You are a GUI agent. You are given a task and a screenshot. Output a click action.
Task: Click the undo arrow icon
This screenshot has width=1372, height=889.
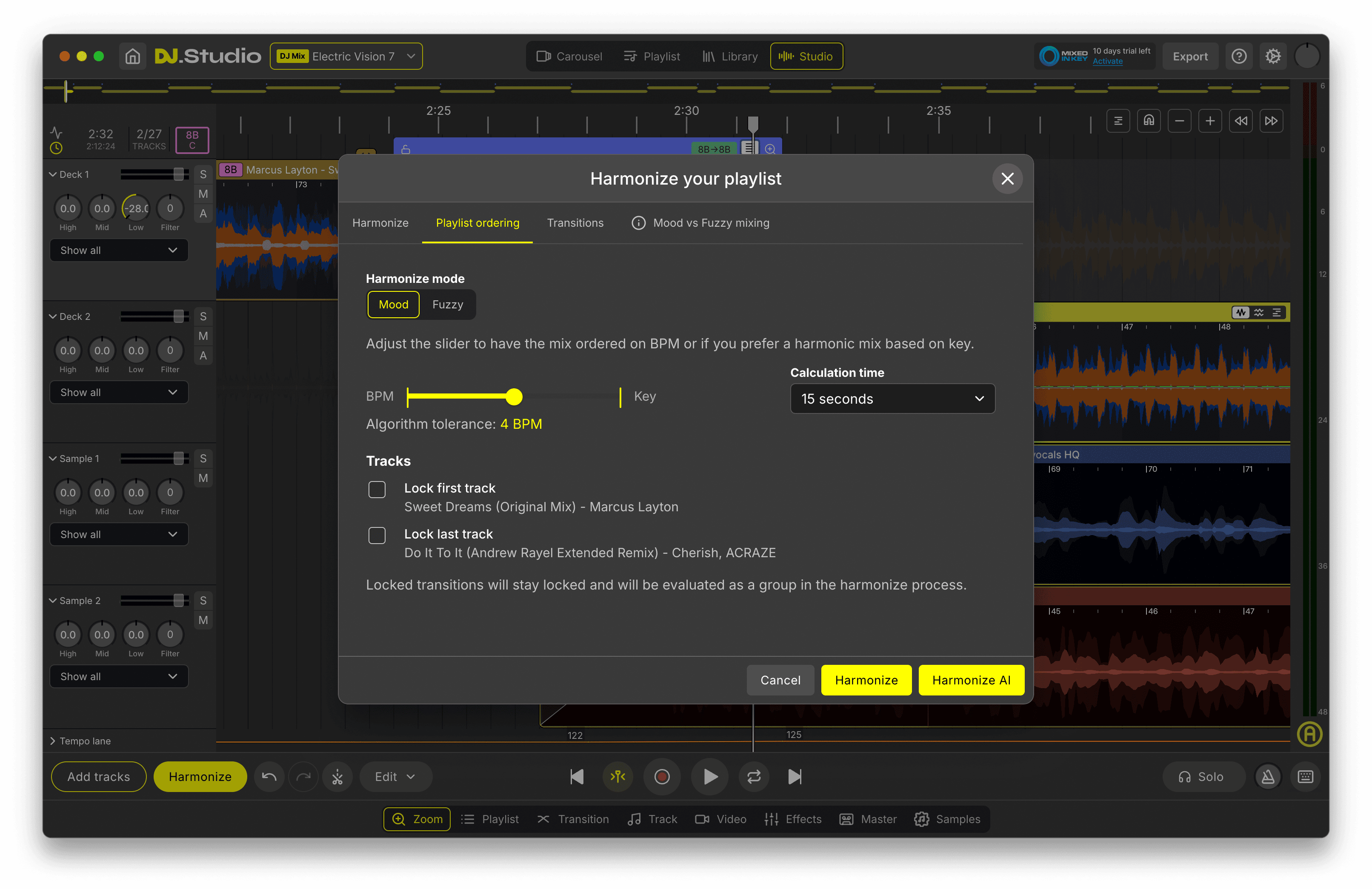pyautogui.click(x=269, y=777)
